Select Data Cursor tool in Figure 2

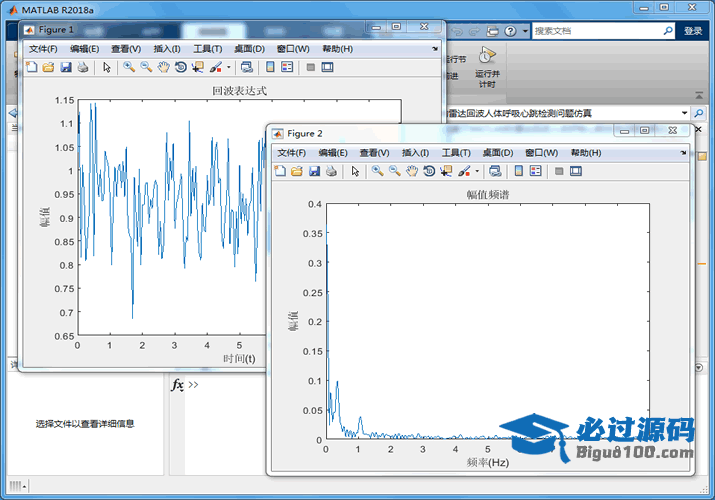[x=446, y=171]
